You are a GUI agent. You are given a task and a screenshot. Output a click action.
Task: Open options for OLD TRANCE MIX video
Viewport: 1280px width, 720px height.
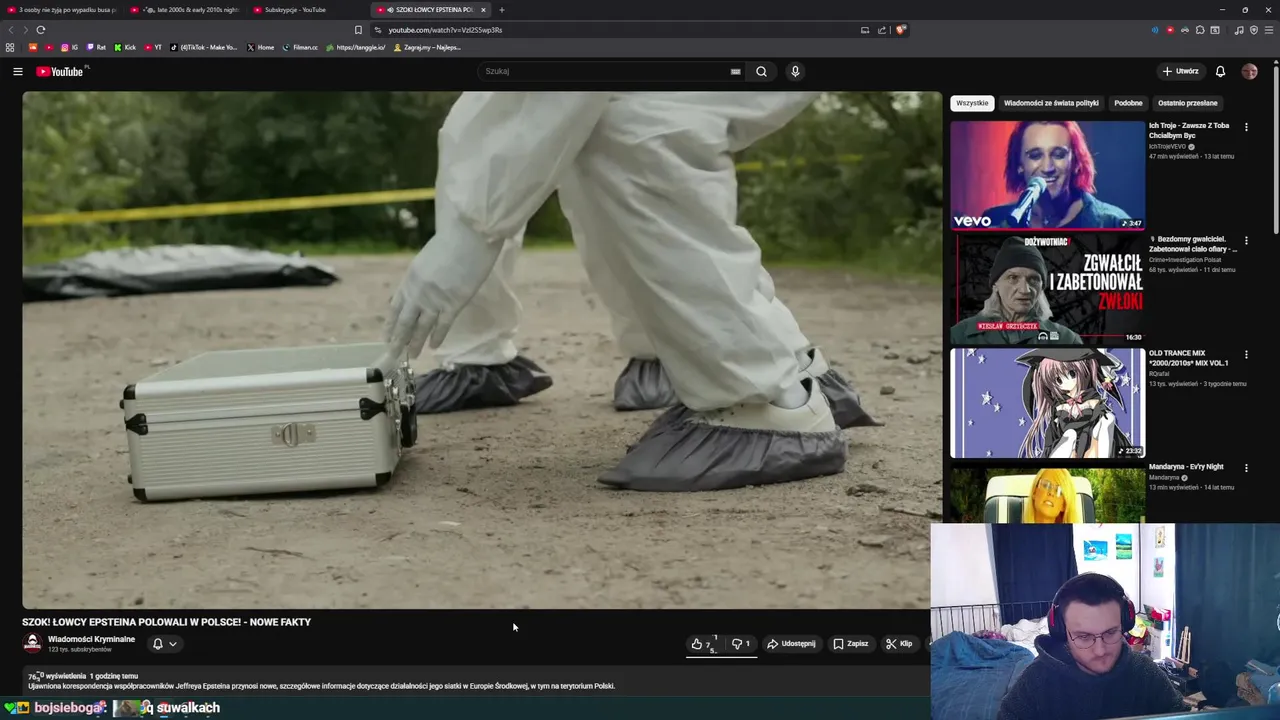point(1246,354)
